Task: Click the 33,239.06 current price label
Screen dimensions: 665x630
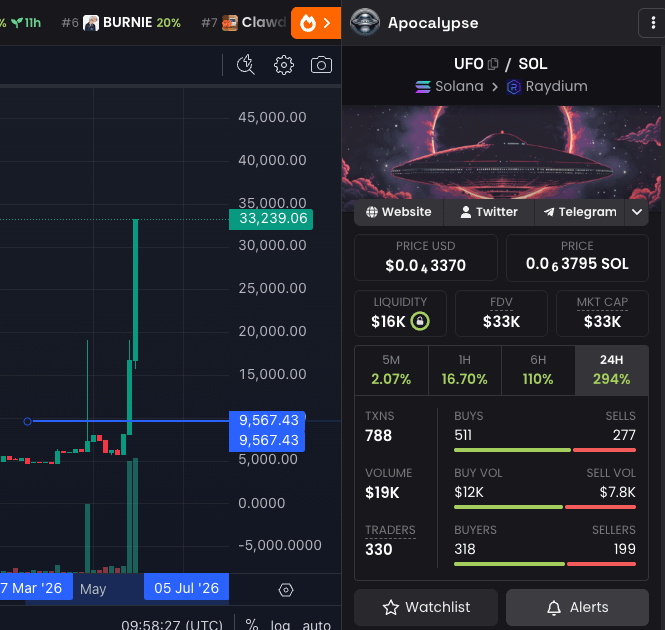Action: [x=271, y=219]
